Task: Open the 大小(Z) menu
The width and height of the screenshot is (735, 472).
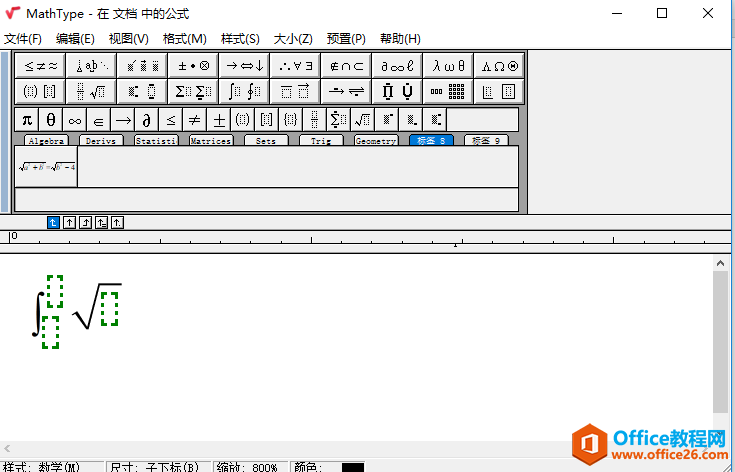Action: (293, 39)
